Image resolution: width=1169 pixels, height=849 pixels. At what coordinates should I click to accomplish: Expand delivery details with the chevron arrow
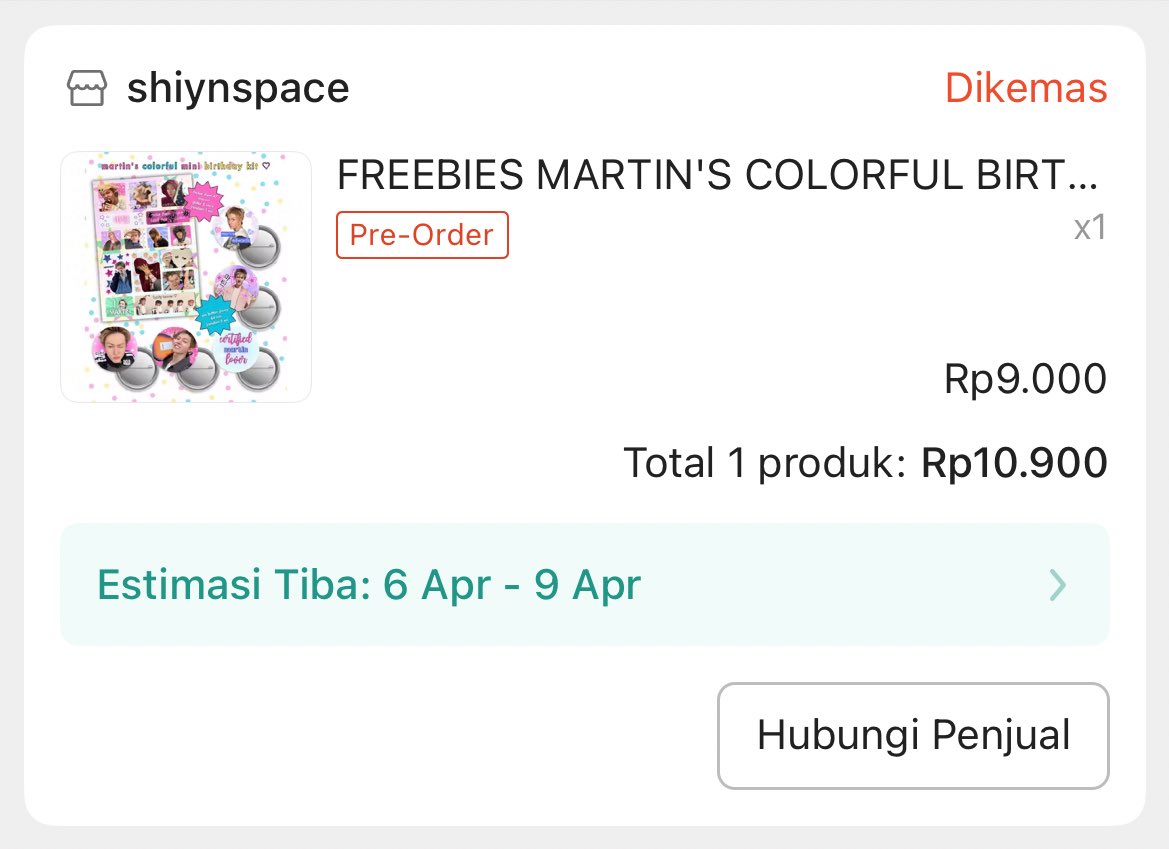(1058, 585)
